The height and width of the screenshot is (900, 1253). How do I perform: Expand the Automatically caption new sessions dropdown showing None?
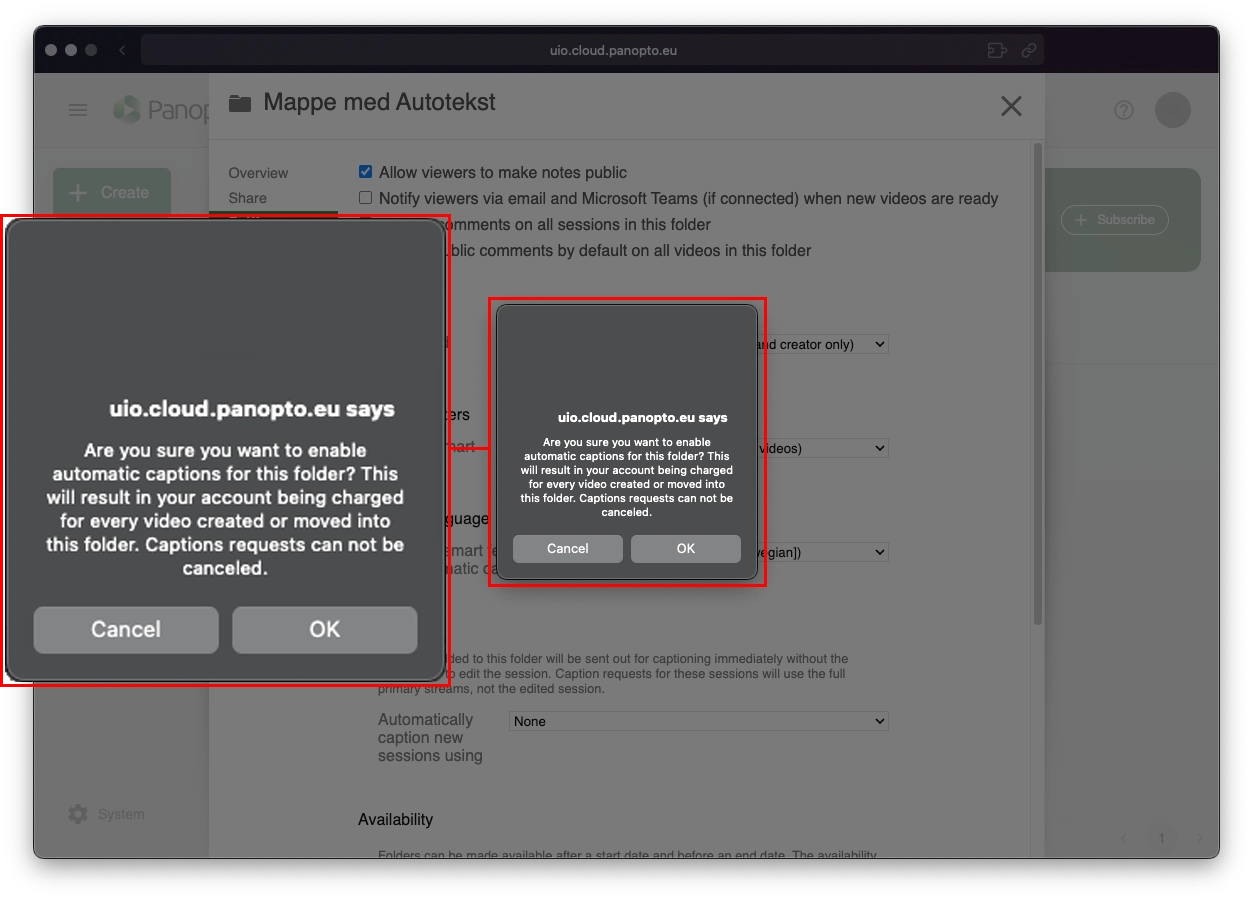point(698,721)
